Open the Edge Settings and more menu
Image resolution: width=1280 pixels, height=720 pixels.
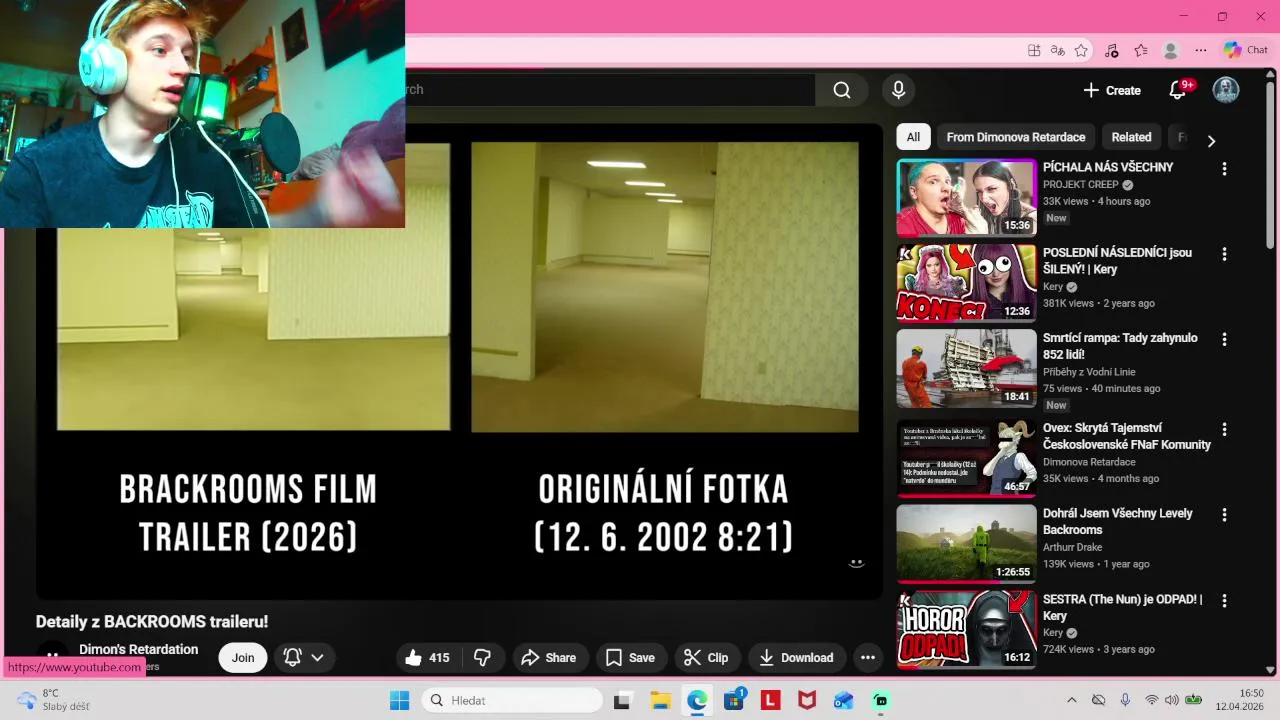pyautogui.click(x=1201, y=50)
